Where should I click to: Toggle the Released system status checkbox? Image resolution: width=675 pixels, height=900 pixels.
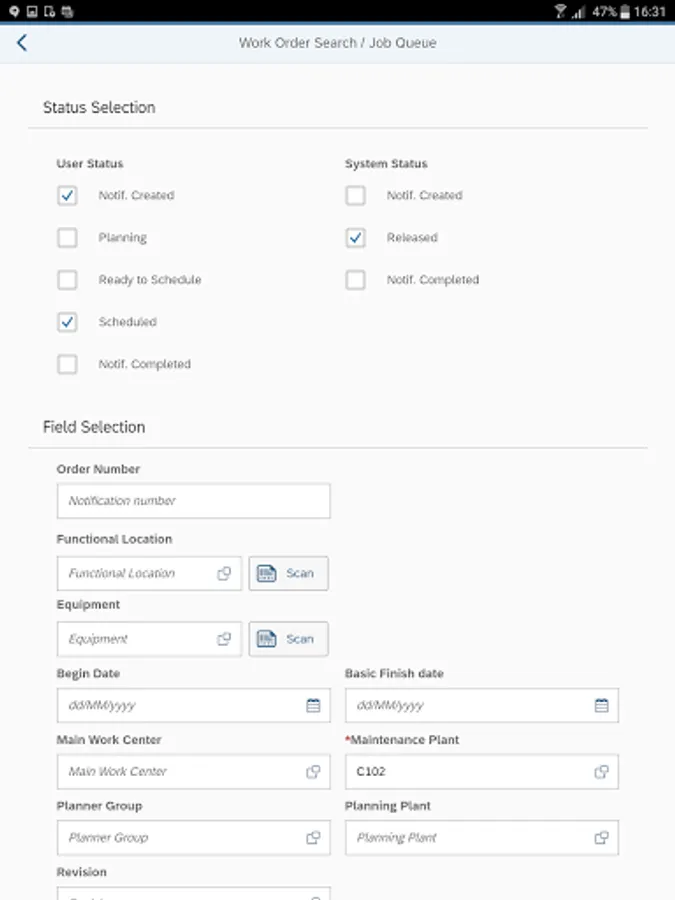355,238
